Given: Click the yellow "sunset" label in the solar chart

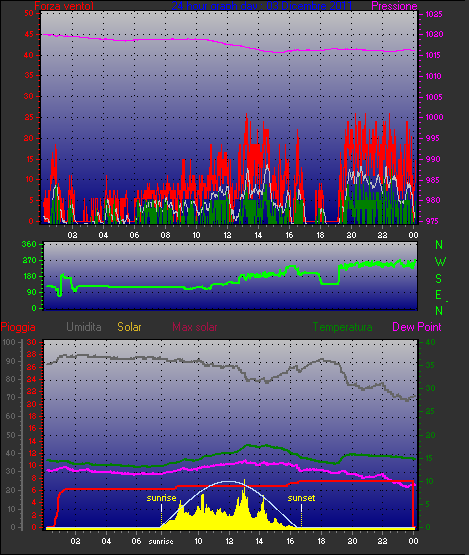Looking at the screenshot, I should pos(301,498).
